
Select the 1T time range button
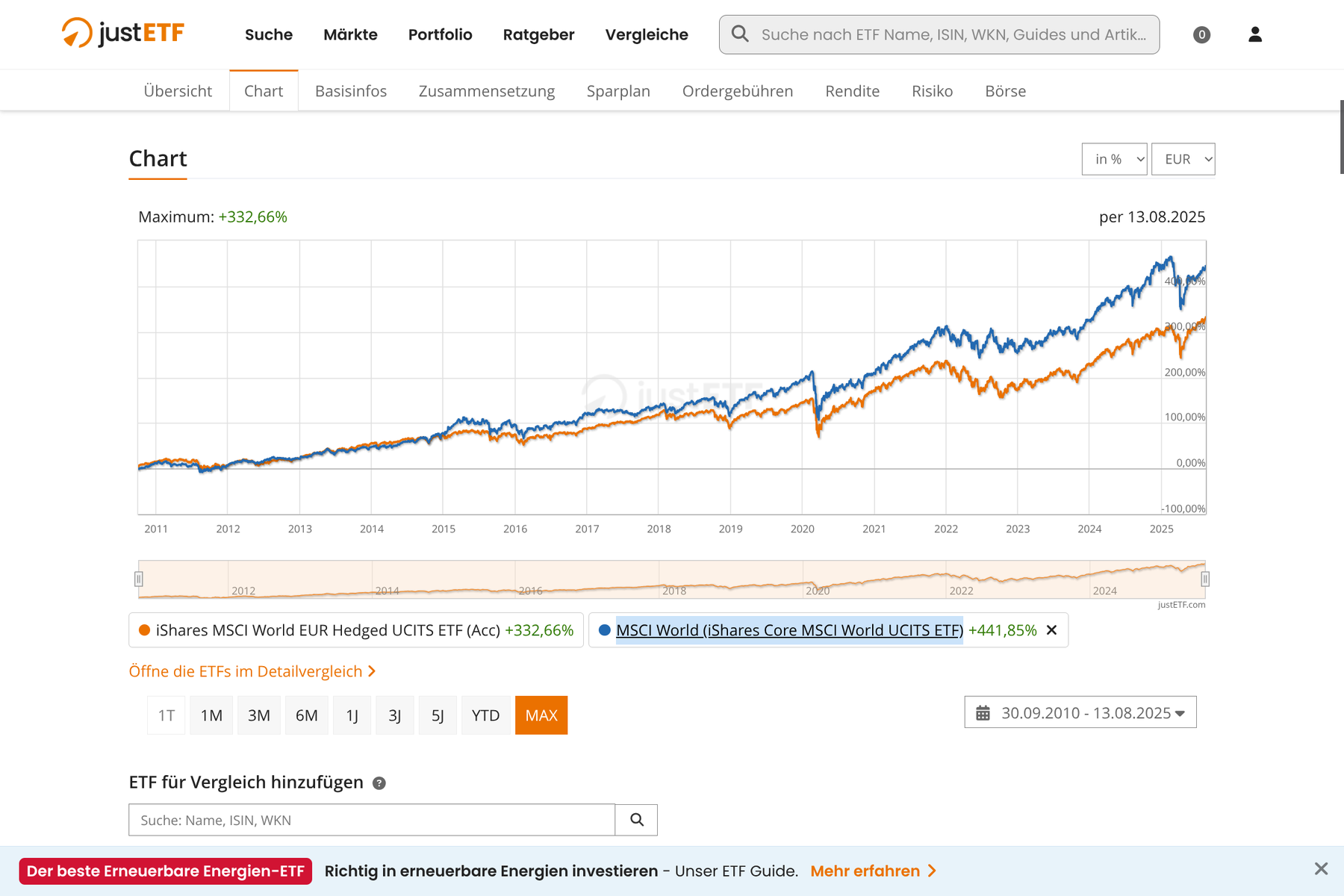pyautogui.click(x=167, y=715)
